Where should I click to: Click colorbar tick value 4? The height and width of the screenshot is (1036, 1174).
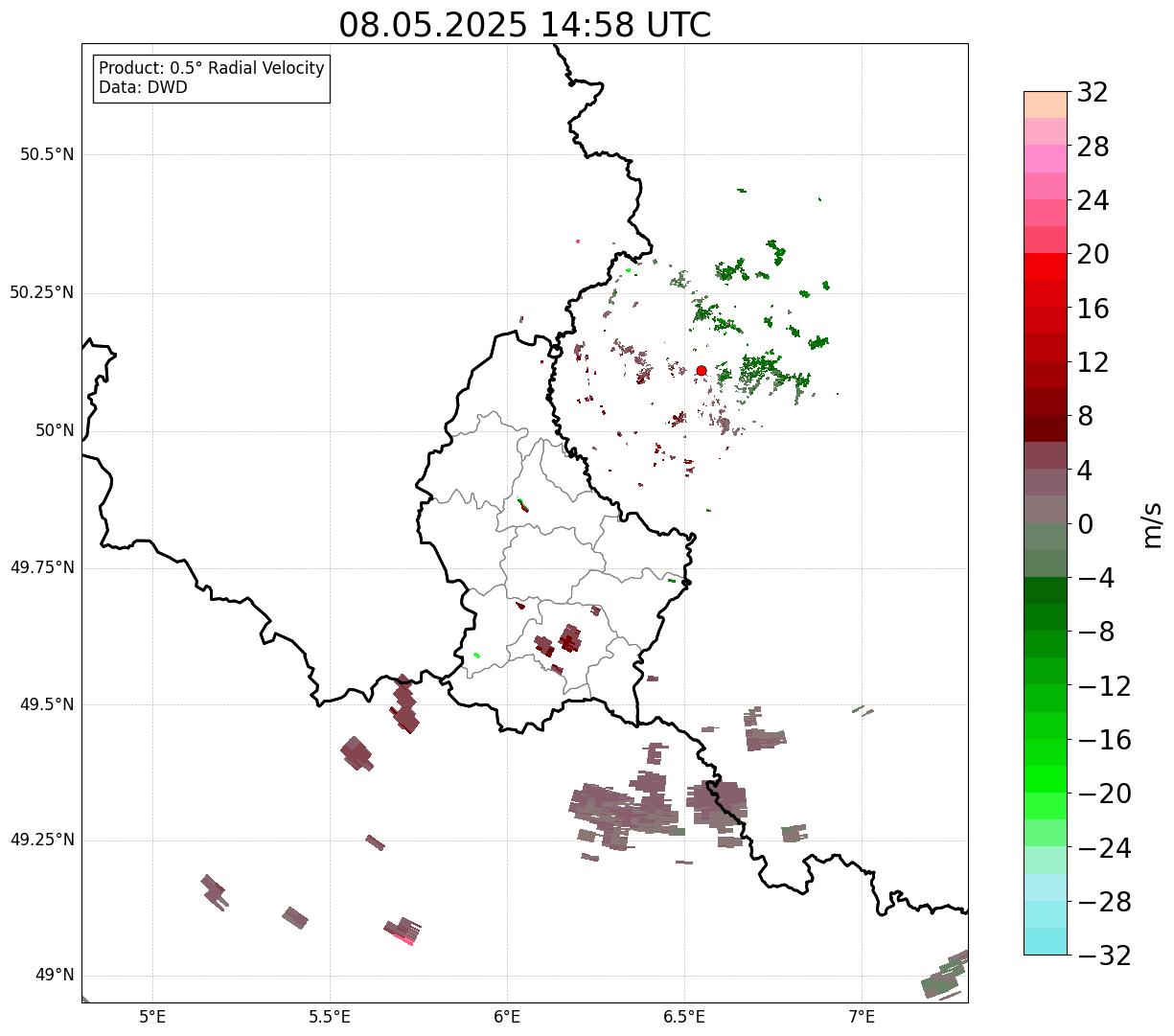(1085, 471)
